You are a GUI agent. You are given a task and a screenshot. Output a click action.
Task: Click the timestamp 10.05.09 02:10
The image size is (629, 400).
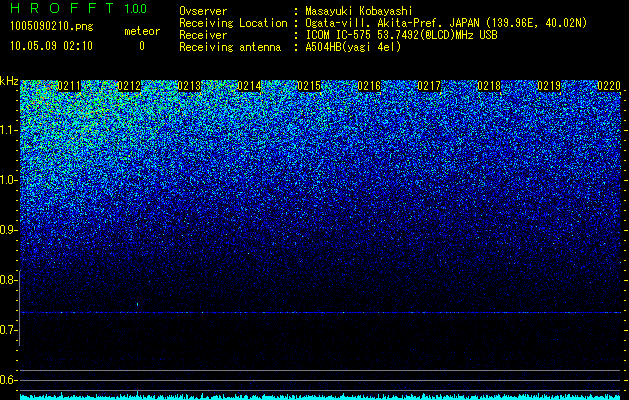click(x=51, y=46)
